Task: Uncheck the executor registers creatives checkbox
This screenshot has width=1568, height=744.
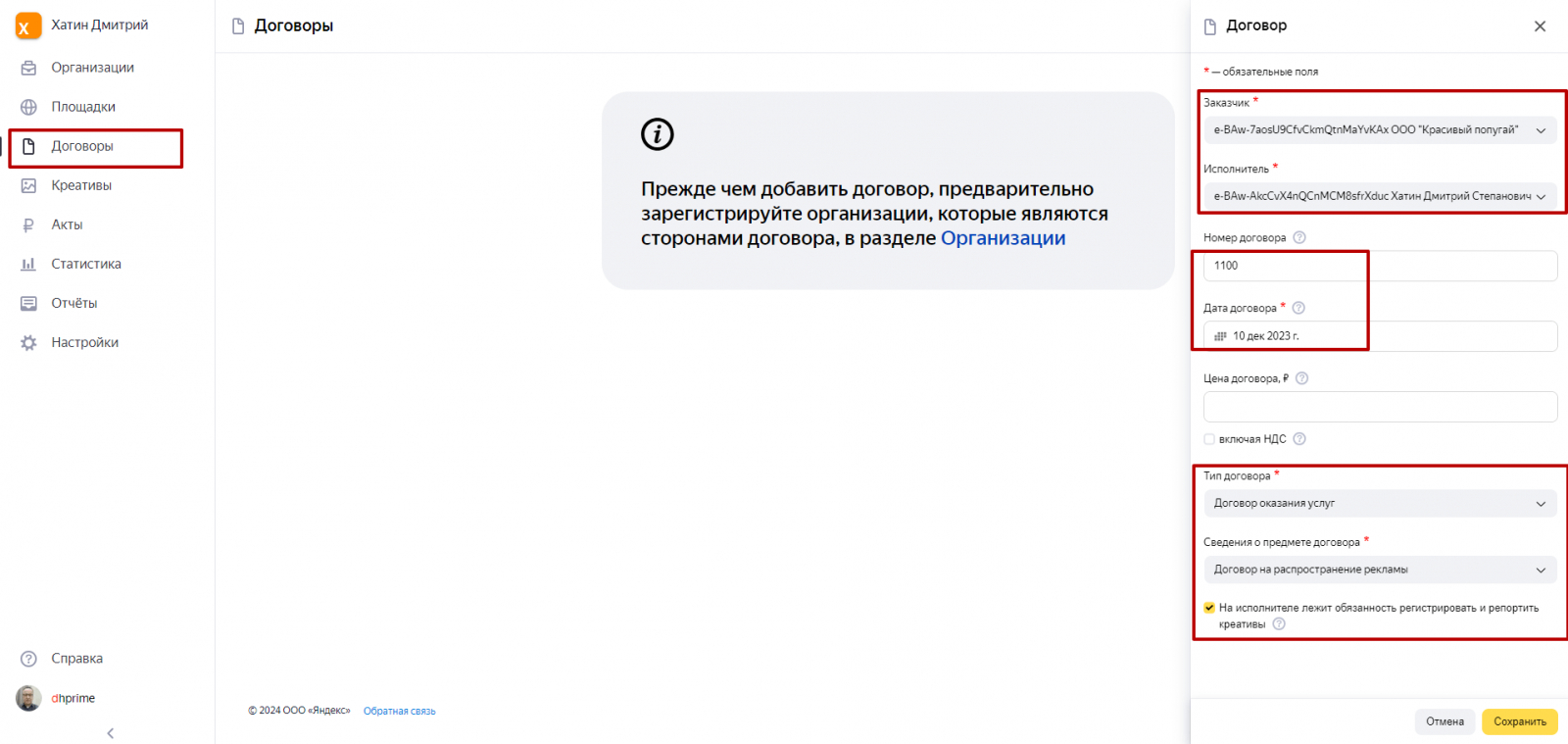Action: 1209,608
